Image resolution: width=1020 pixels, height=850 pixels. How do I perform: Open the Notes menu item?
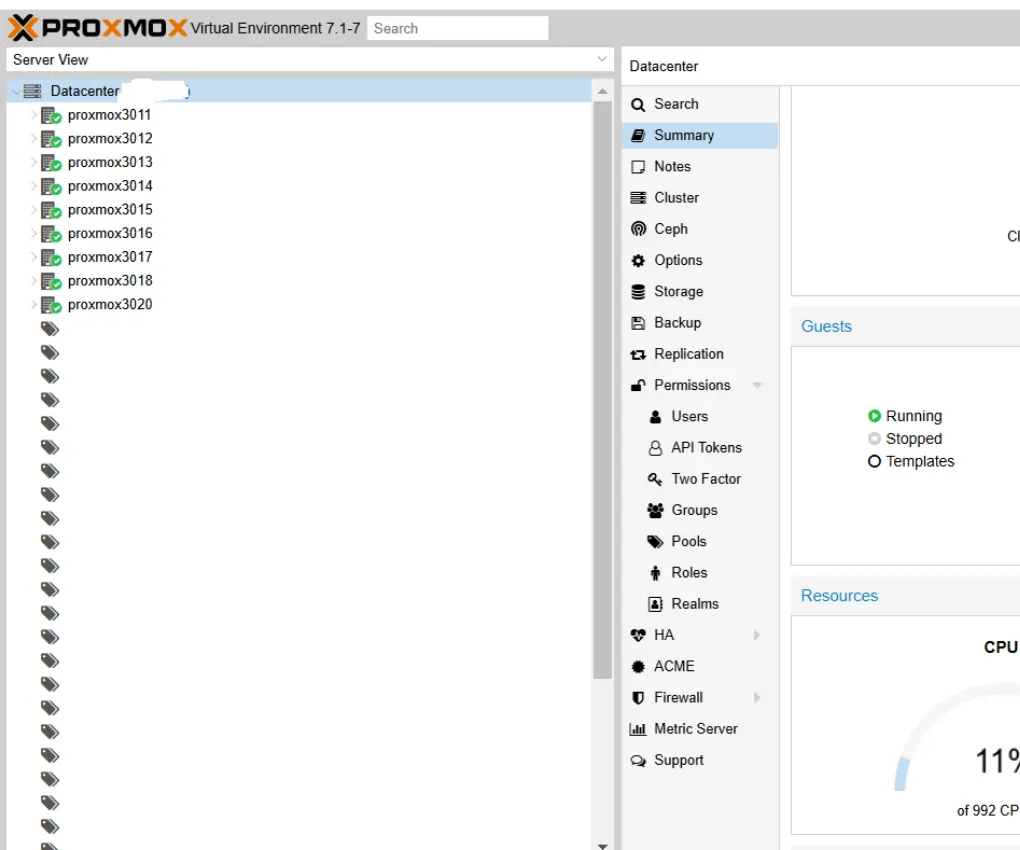[x=700, y=166]
